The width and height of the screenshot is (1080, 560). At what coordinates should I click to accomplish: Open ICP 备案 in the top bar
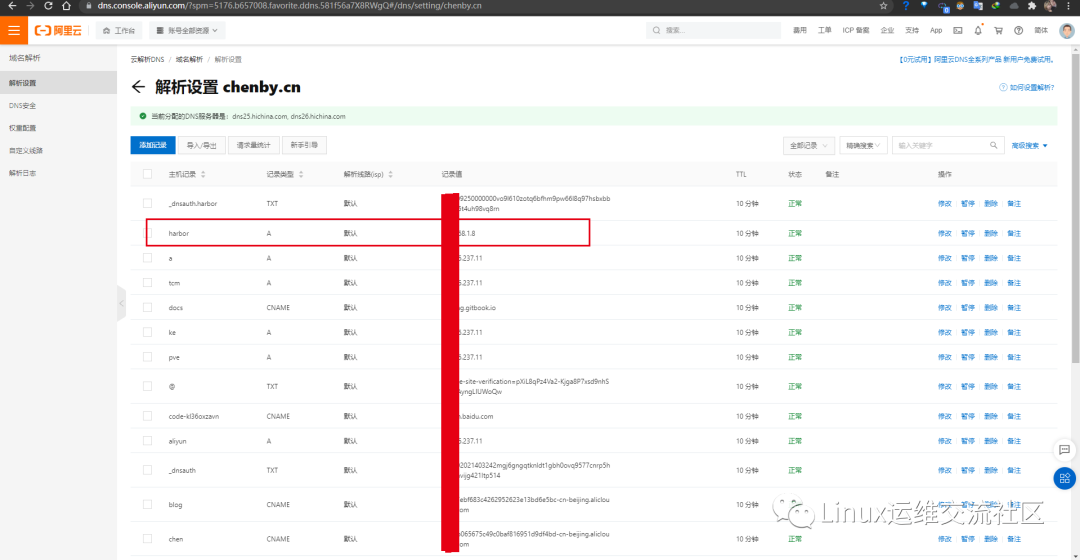pos(855,30)
